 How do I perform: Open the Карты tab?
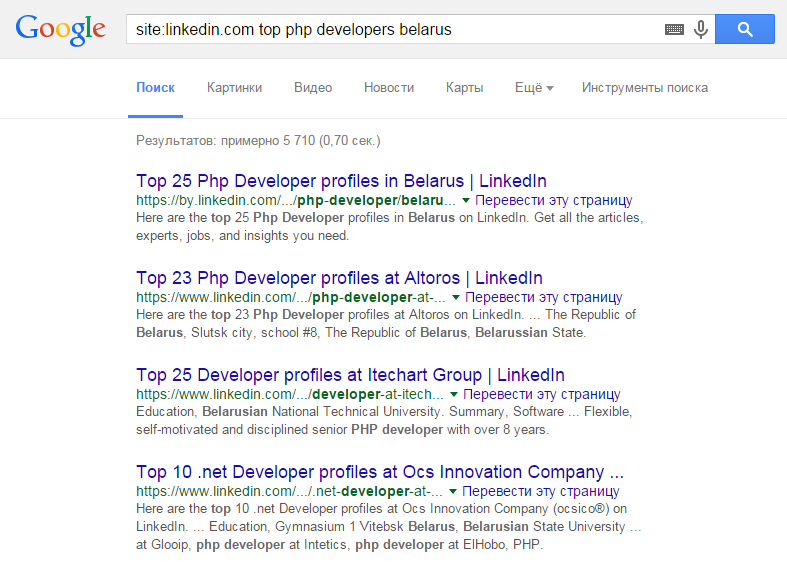pyautogui.click(x=465, y=88)
